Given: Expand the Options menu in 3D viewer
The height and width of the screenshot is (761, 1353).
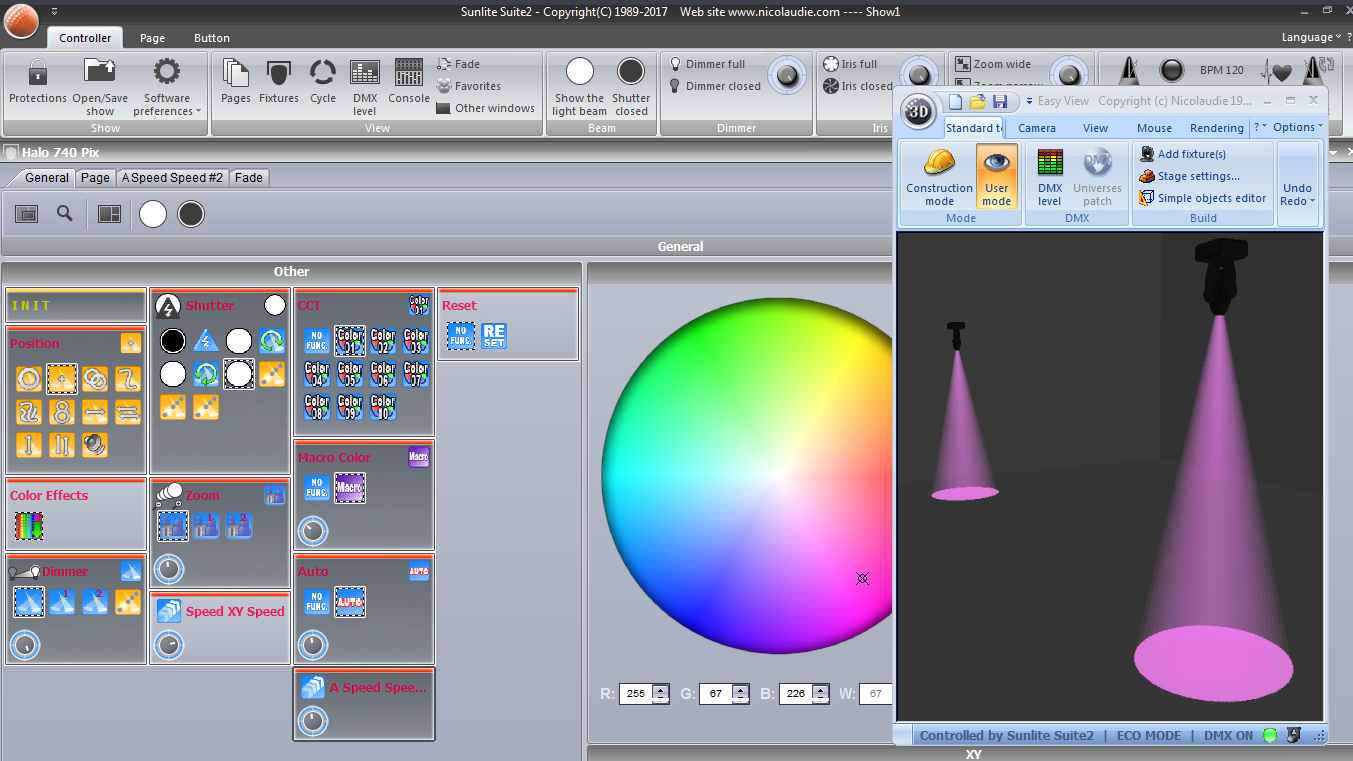Looking at the screenshot, I should click(1297, 127).
